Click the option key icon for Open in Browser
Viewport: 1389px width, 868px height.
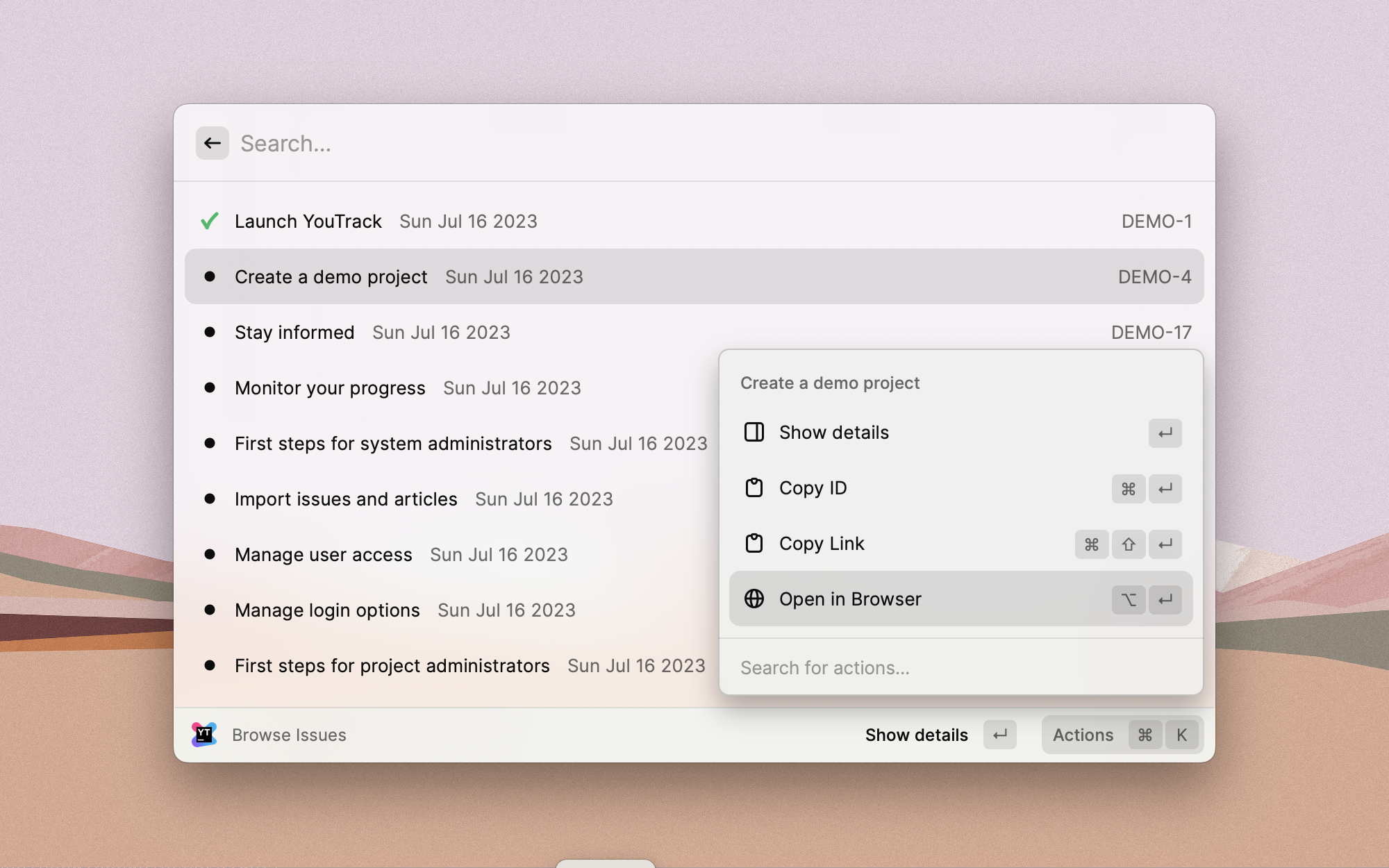click(x=1129, y=599)
